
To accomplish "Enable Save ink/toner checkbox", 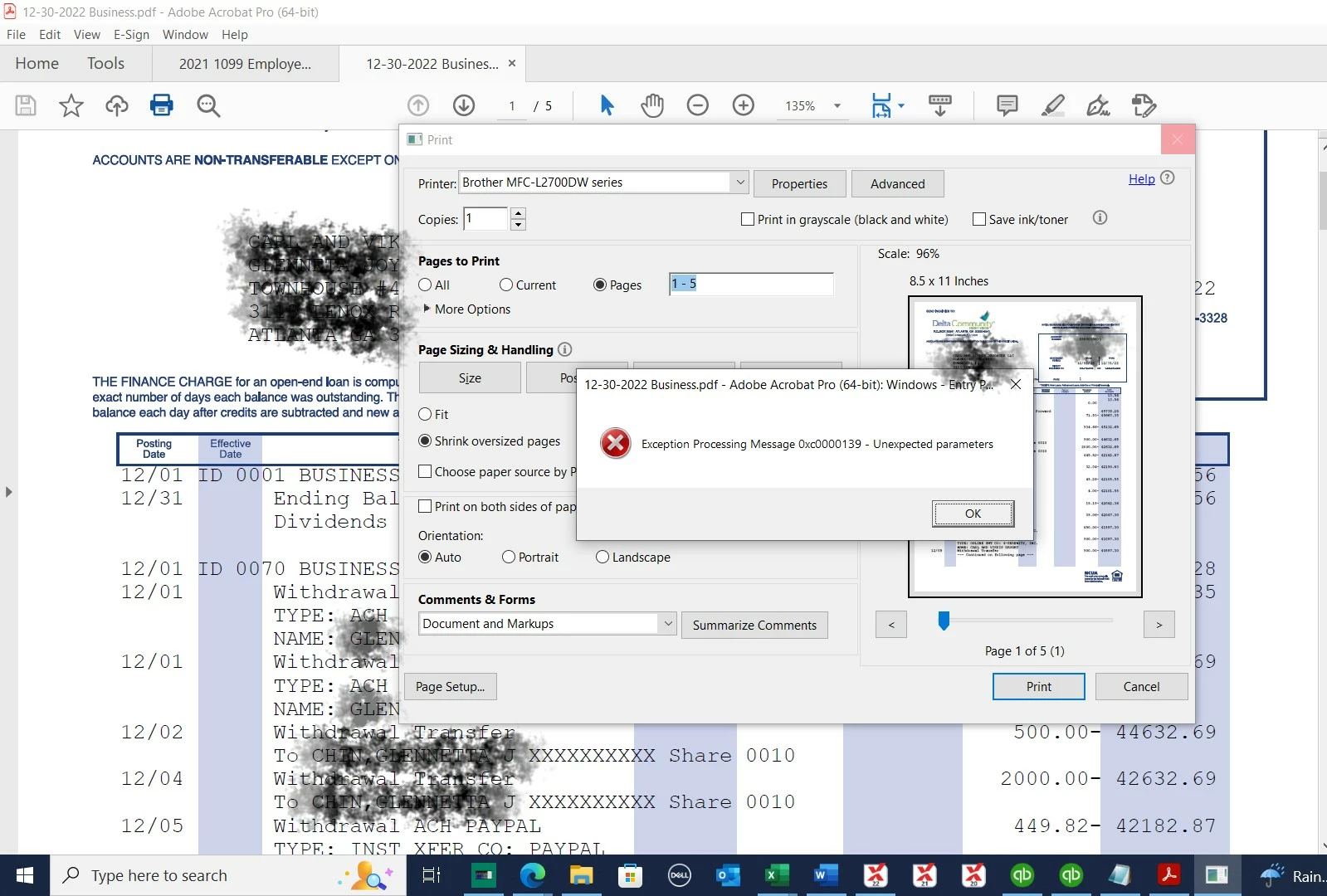I will coord(979,219).
